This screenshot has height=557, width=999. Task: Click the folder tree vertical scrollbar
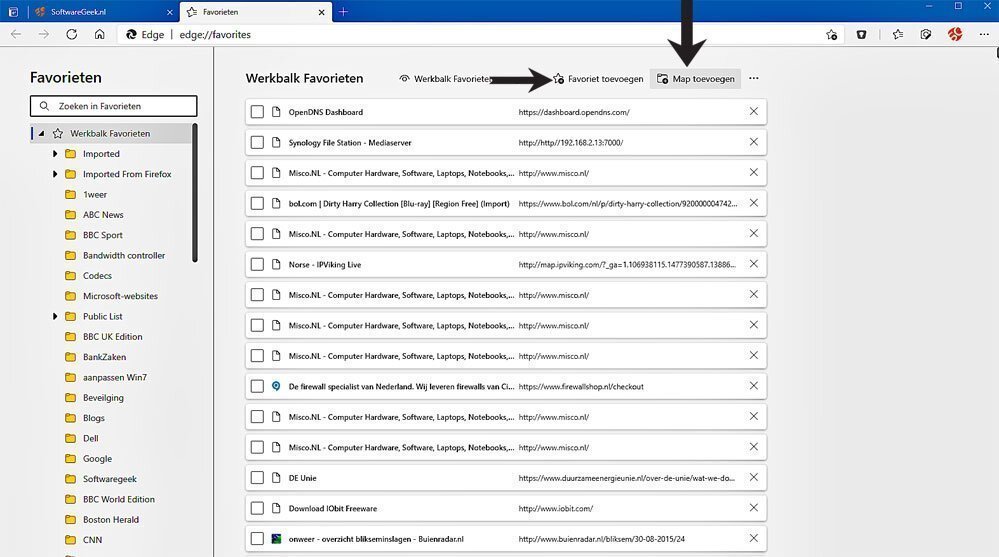coord(195,193)
